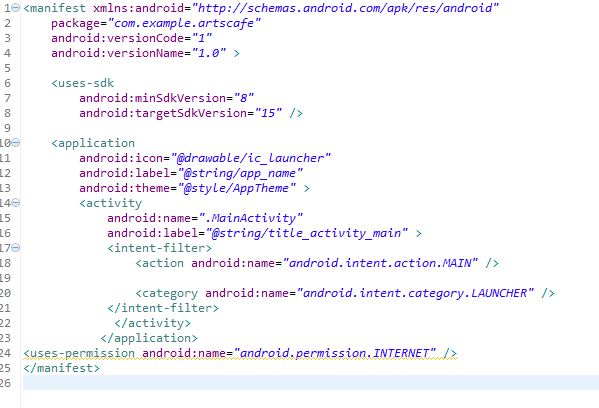The image size is (599, 408).
Task: Collapse the activity element fold marker
Action: tap(16, 203)
